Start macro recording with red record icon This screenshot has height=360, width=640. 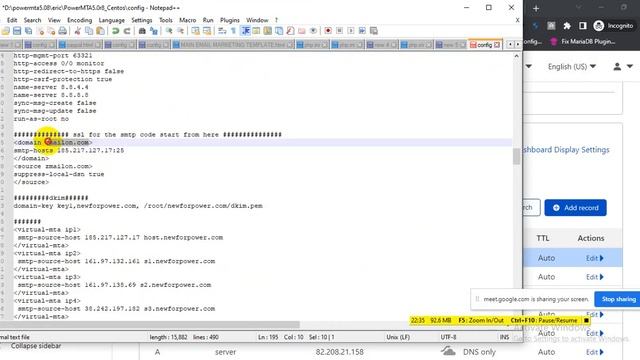[x=328, y=31]
